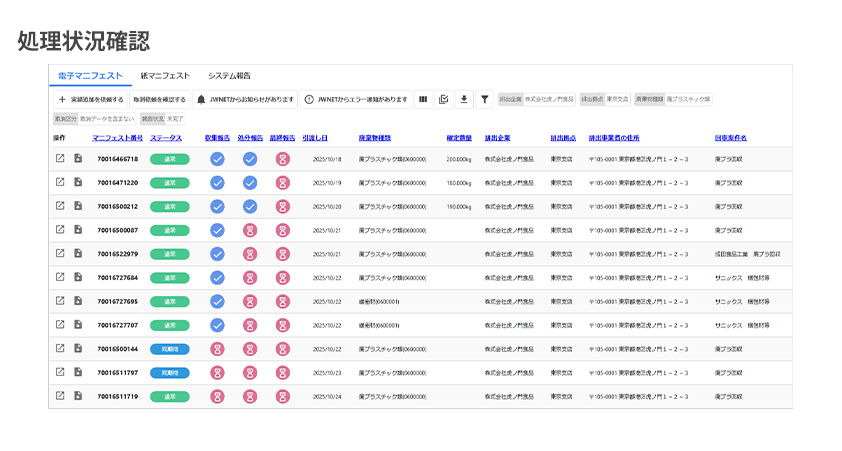The image size is (842, 451).
Task: Open the filter funnel icon
Action: 484,100
